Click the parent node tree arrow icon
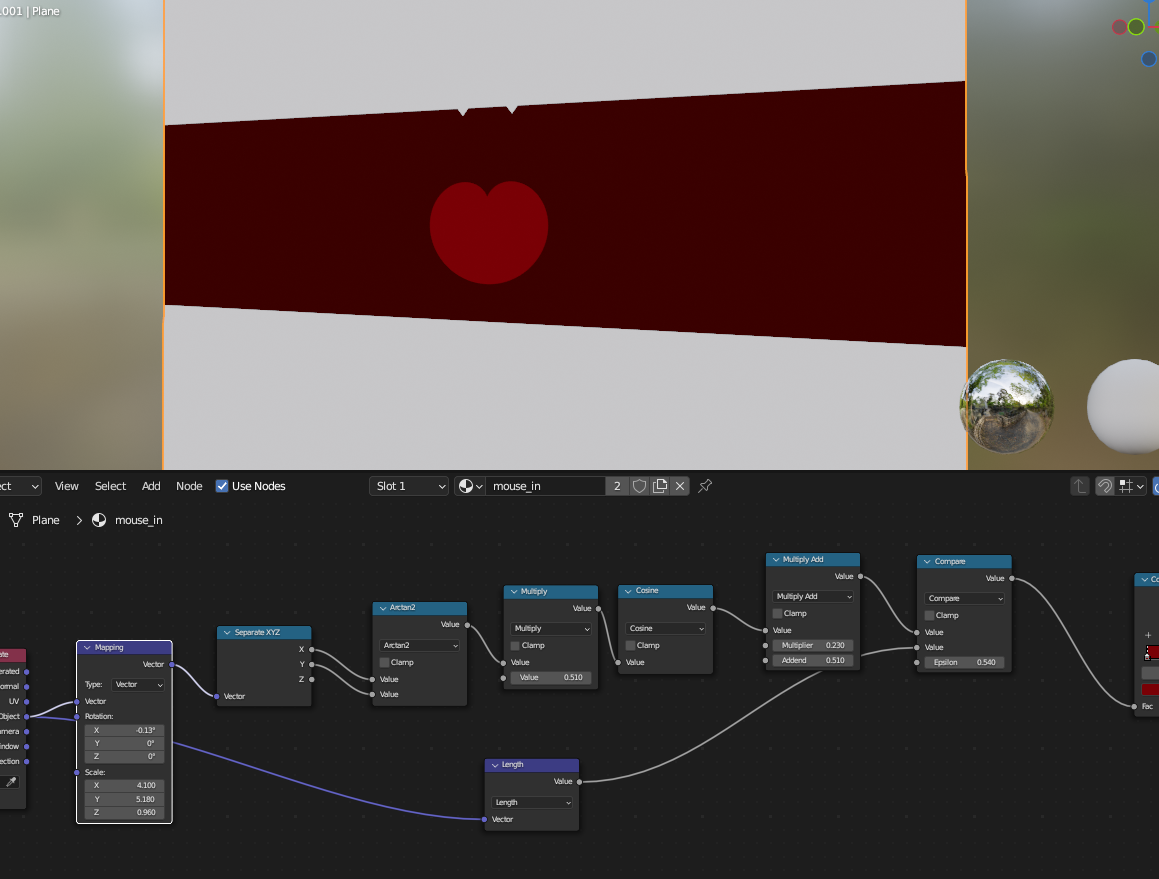The height and width of the screenshot is (879, 1159). pyautogui.click(x=1080, y=486)
